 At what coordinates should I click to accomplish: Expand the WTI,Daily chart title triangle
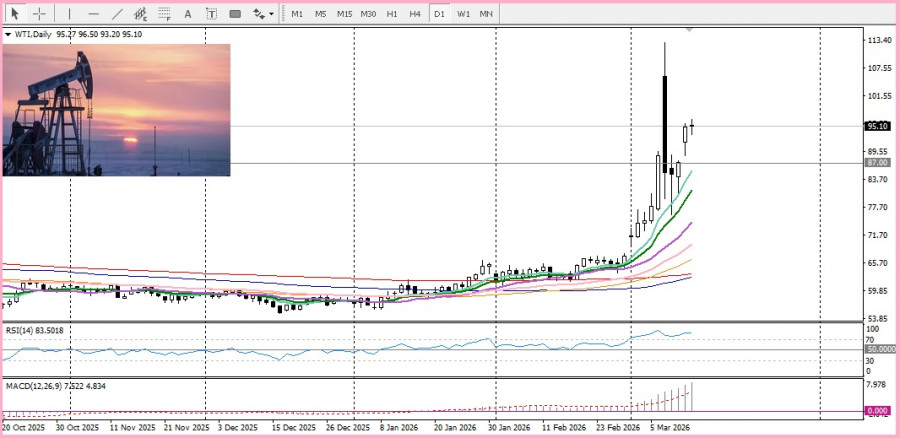click(x=8, y=34)
